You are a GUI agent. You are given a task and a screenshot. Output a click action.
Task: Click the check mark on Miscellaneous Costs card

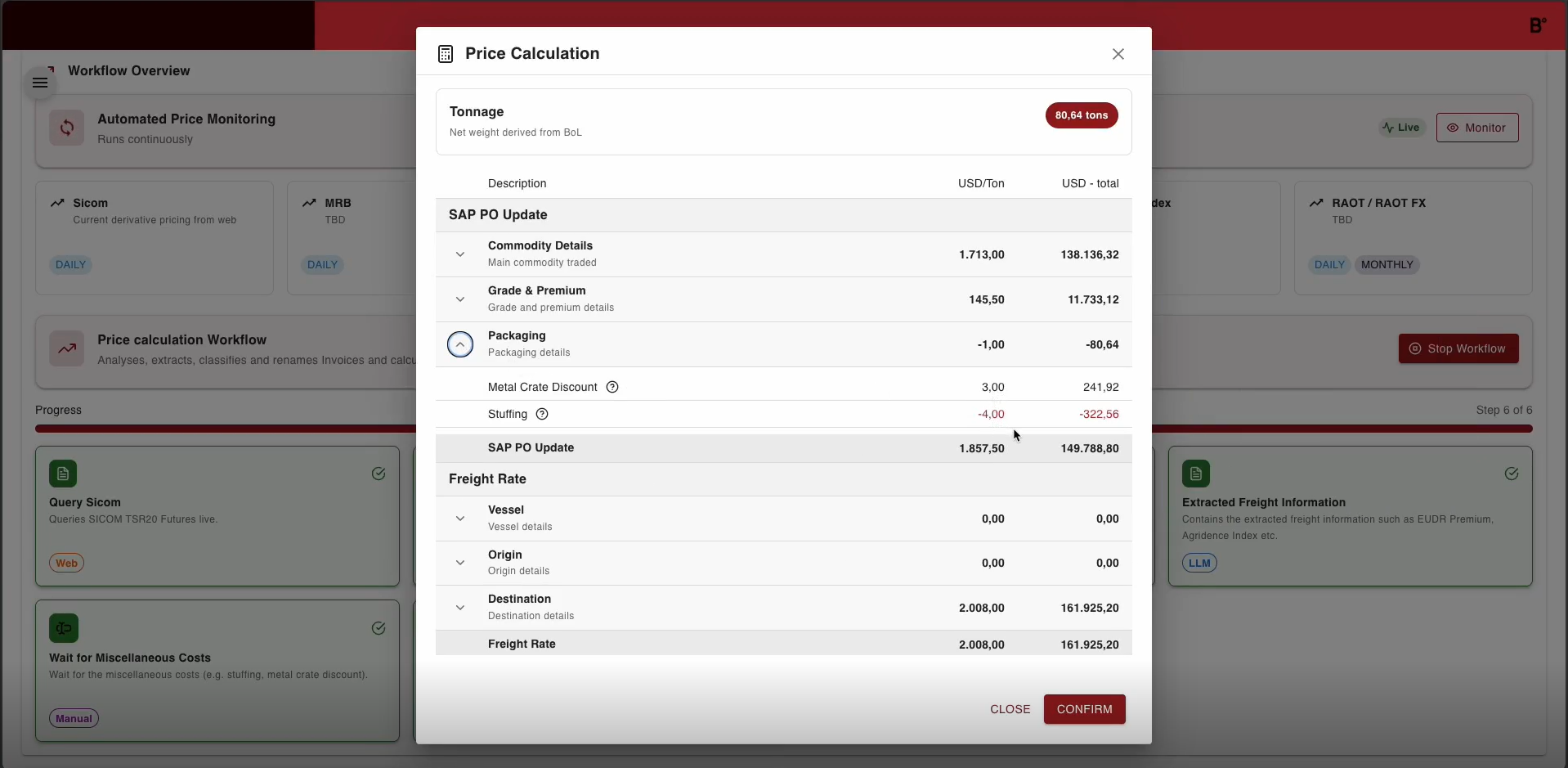point(379,628)
